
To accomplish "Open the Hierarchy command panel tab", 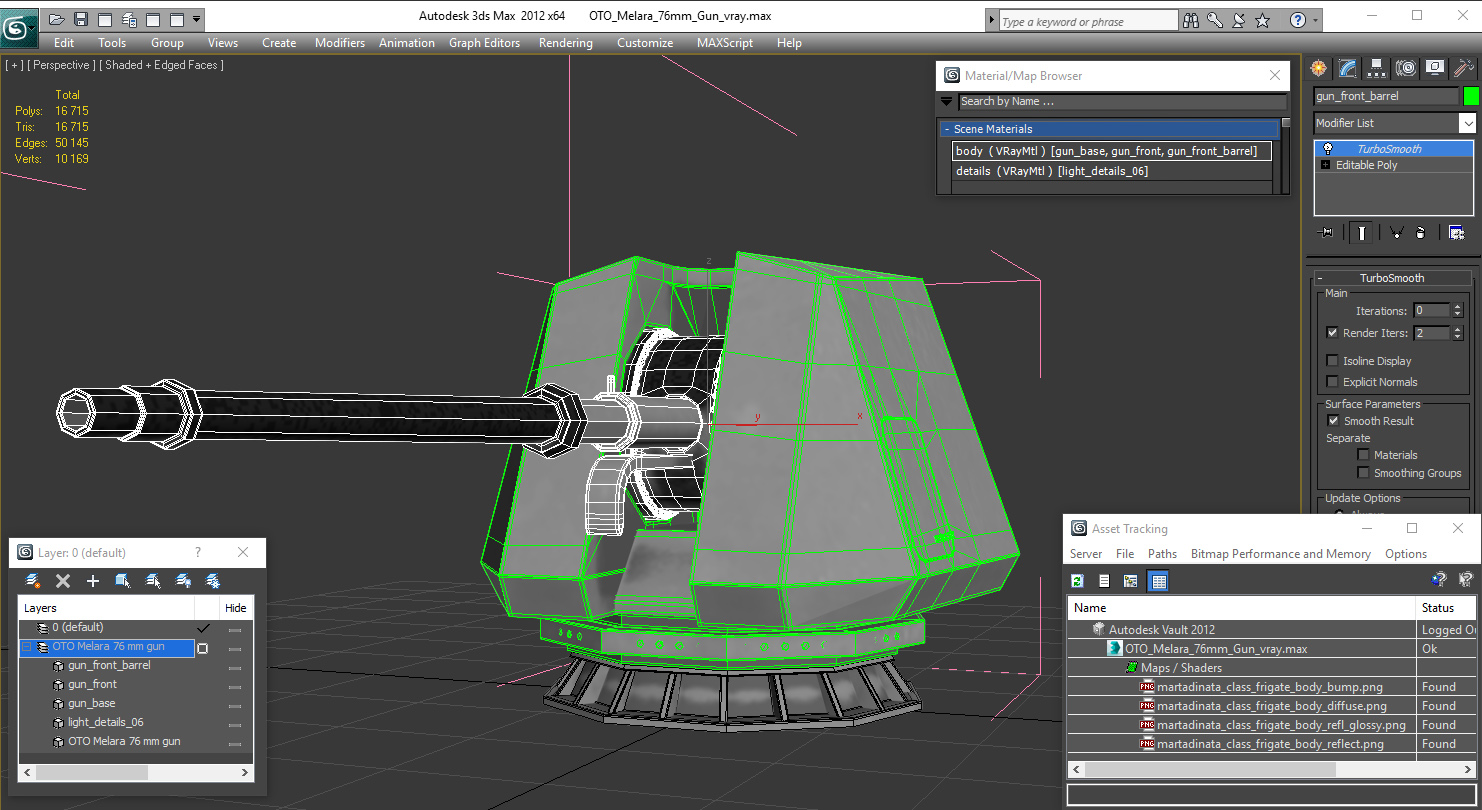I will point(1377,68).
